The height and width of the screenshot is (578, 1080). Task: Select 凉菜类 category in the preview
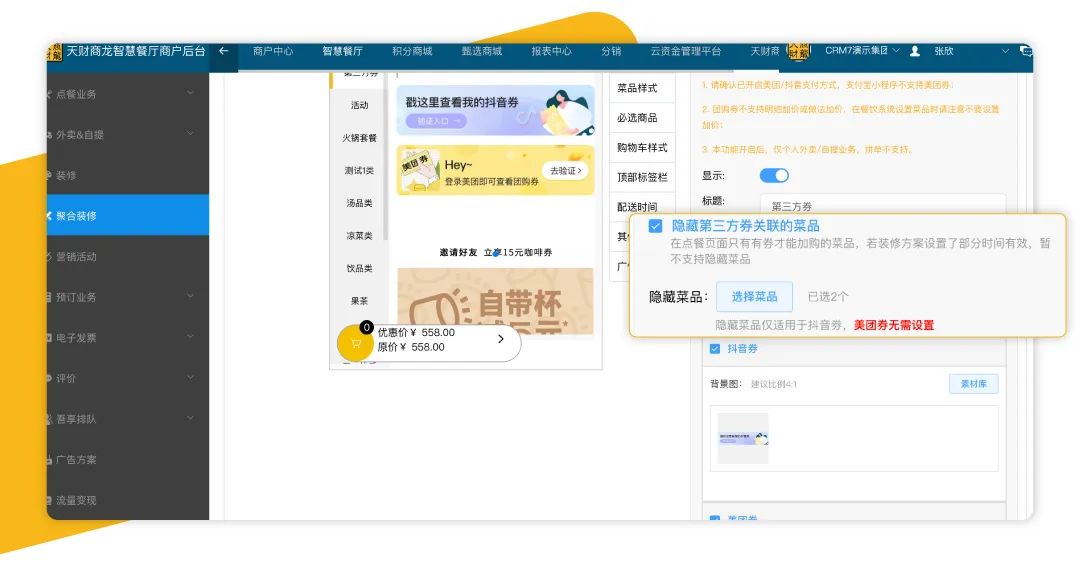pos(360,236)
